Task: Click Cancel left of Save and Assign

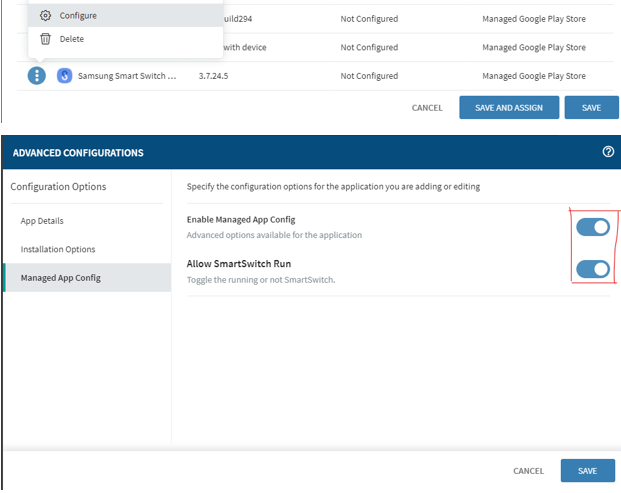Action: (427, 108)
